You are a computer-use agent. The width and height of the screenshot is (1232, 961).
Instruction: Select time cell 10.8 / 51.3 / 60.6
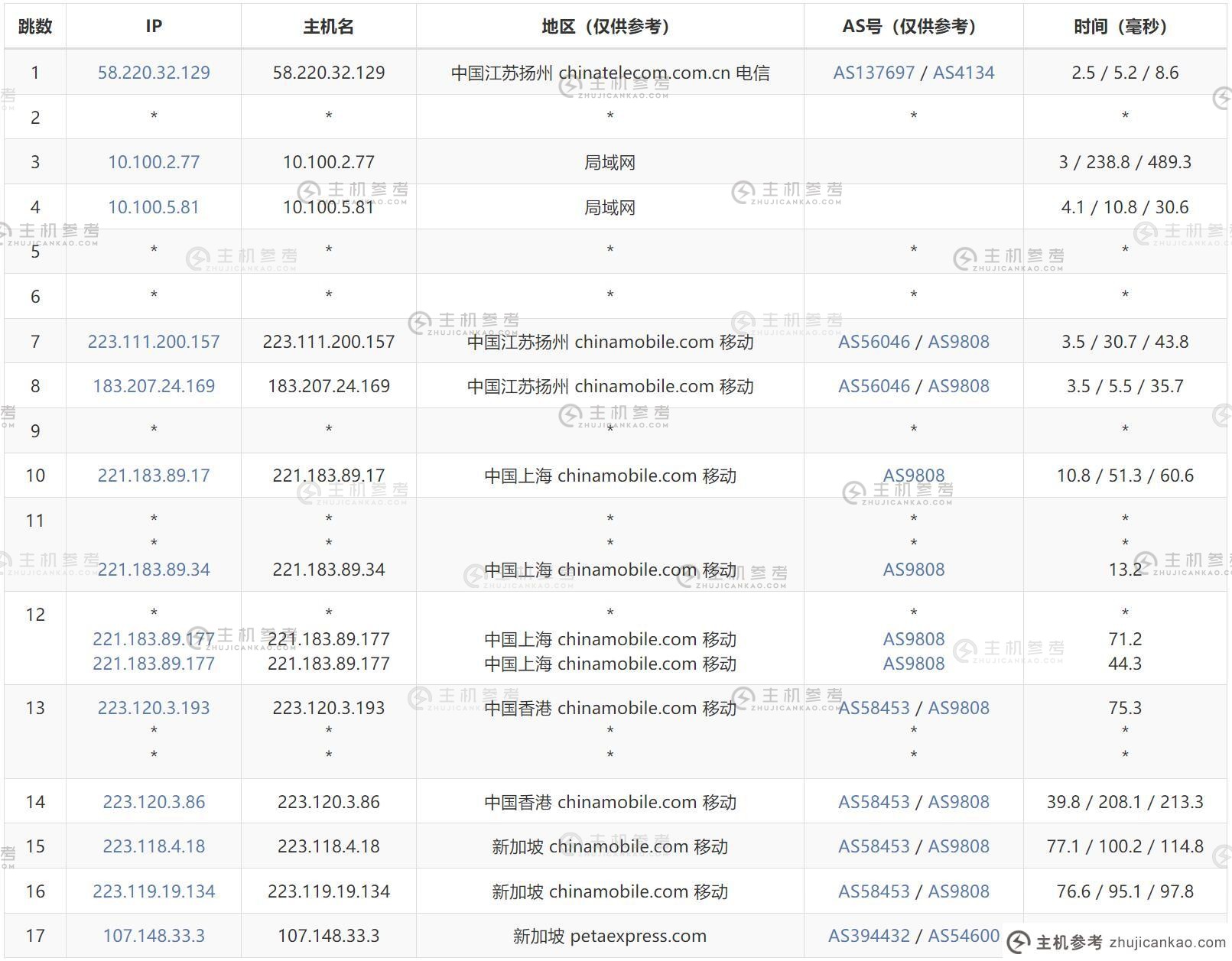1125,476
